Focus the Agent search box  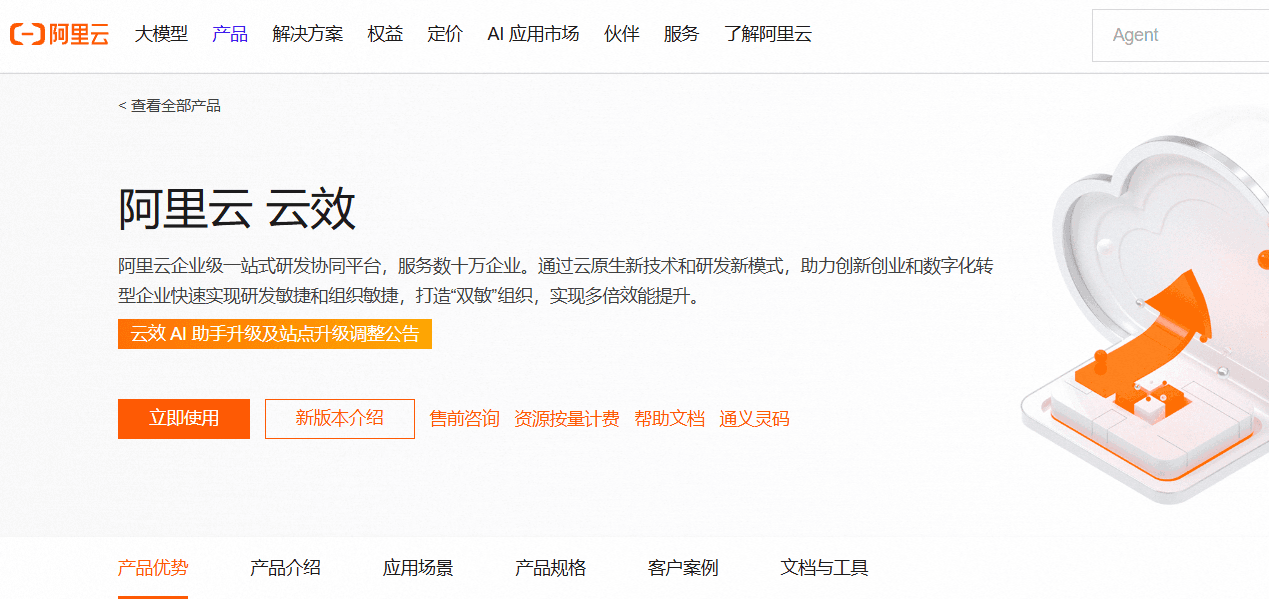coord(1181,35)
